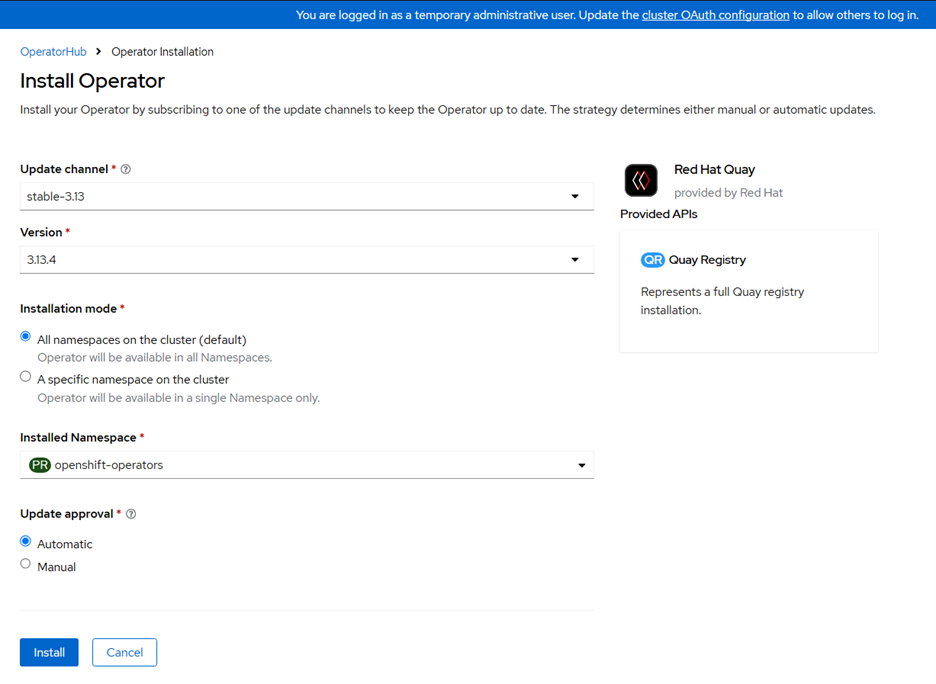
Task: Click the Installation mode label
Action: pos(68,309)
